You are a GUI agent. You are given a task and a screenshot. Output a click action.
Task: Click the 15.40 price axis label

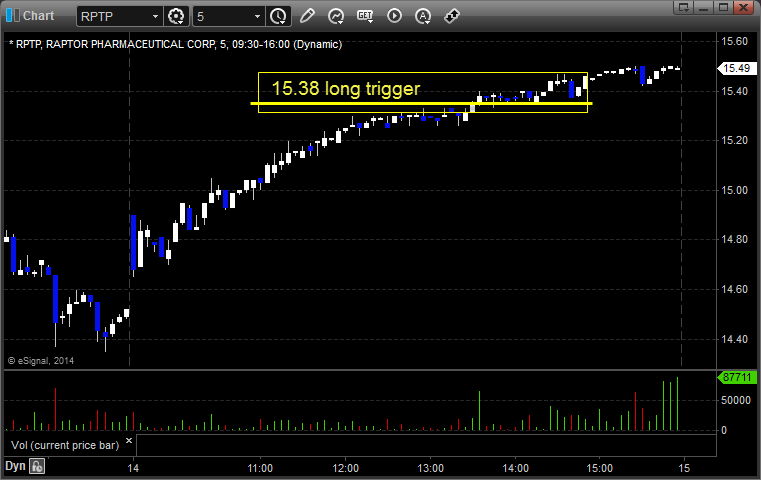point(734,91)
